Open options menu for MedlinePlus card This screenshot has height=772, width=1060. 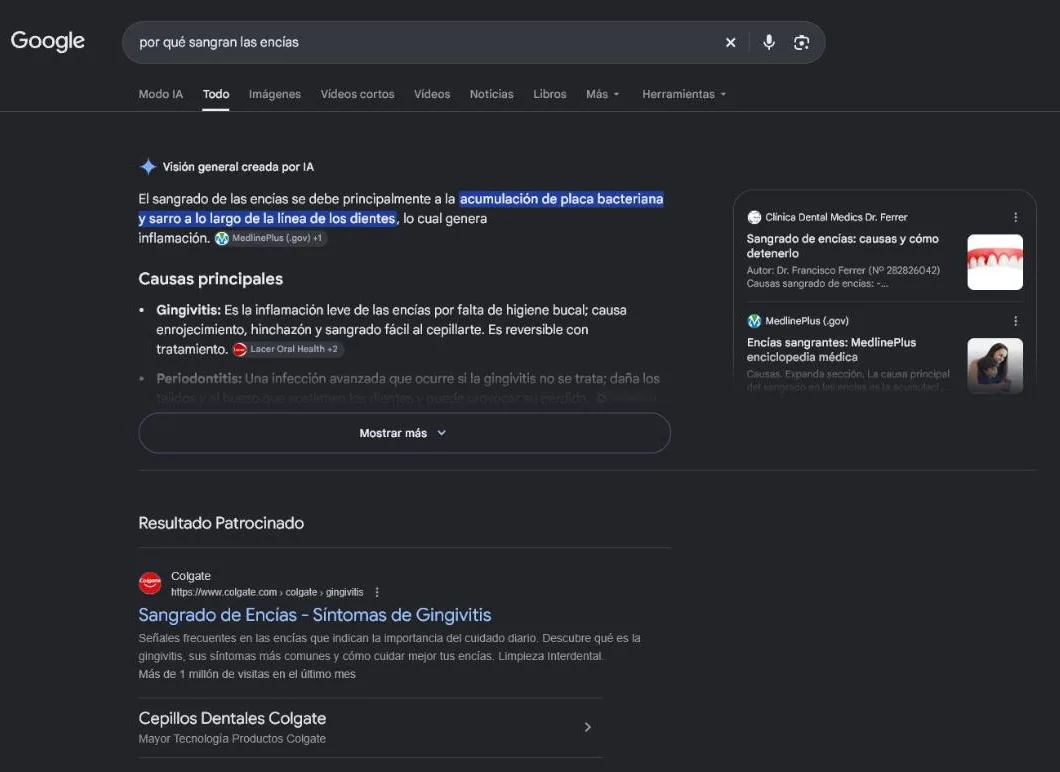(x=1015, y=321)
